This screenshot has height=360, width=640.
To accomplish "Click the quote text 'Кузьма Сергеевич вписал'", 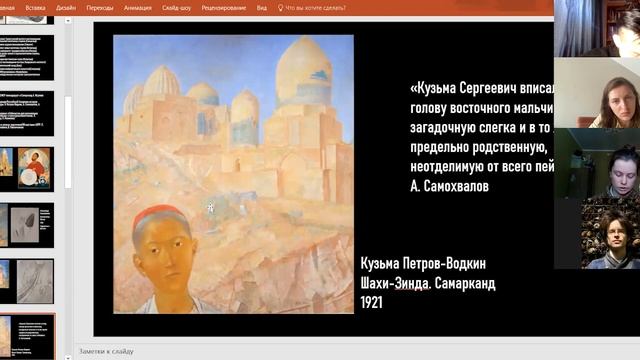I will pos(482,88).
